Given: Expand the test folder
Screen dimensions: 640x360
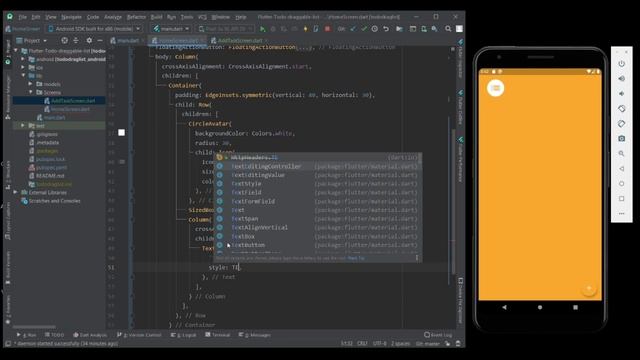Looking at the screenshot, I should (x=23, y=126).
